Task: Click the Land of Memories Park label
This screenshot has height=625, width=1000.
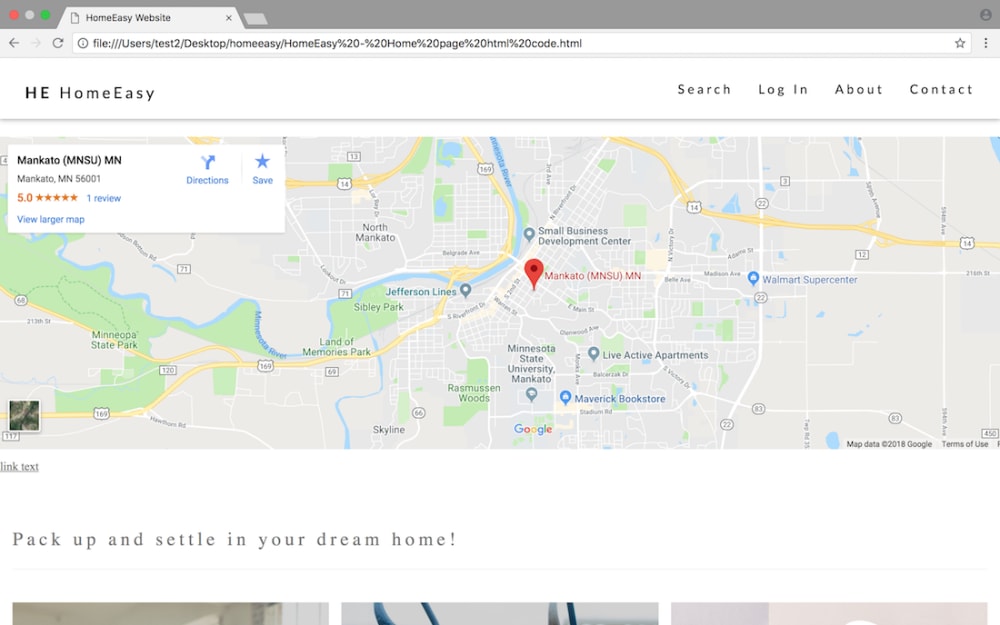Action: (x=336, y=347)
